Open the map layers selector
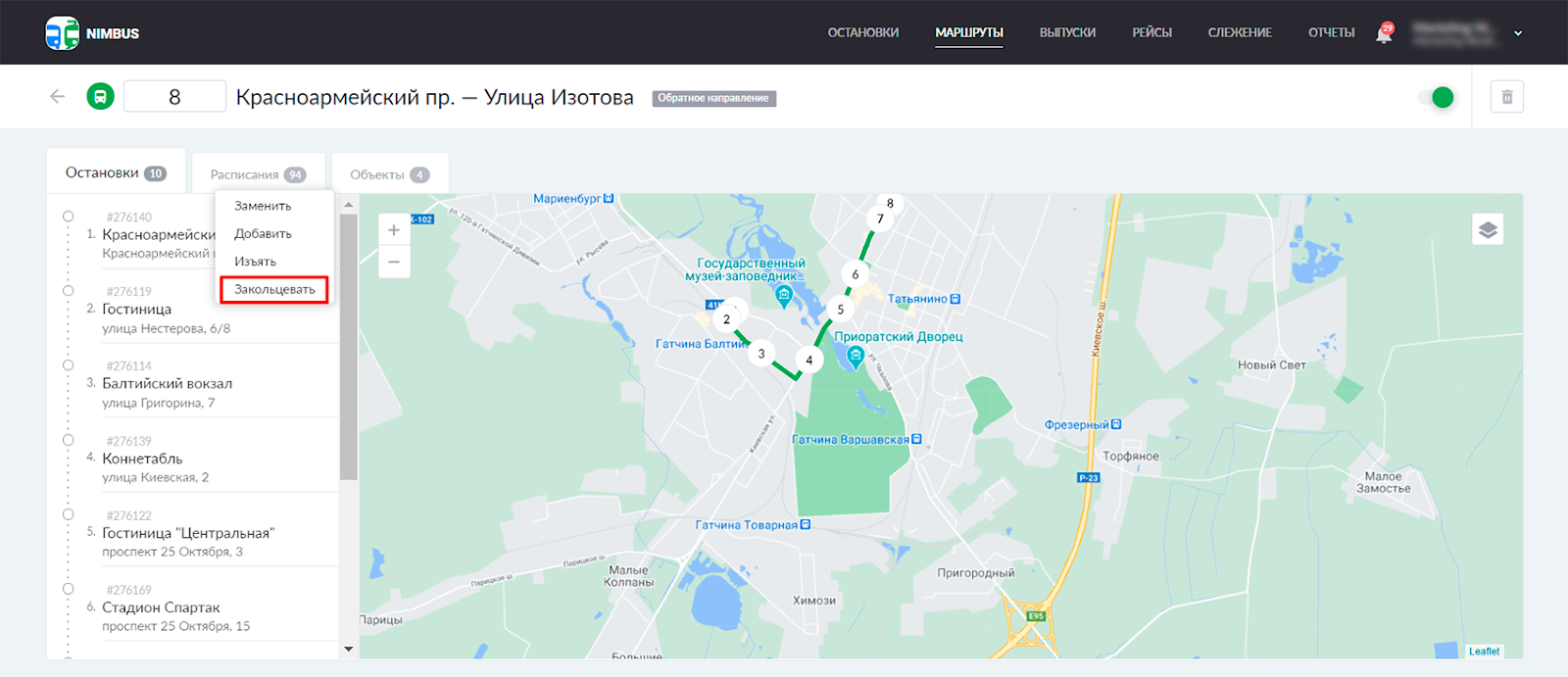The width and height of the screenshot is (1568, 677). [1487, 230]
